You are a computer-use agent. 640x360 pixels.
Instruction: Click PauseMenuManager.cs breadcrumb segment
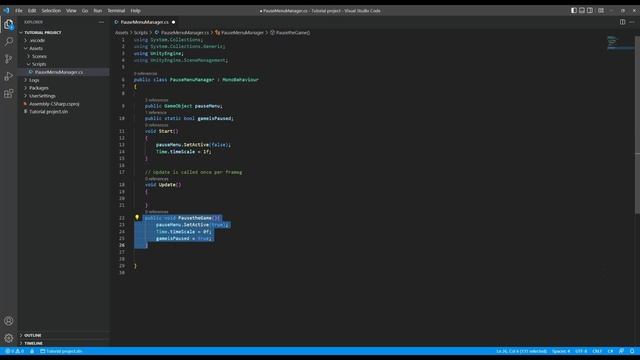click(182, 33)
